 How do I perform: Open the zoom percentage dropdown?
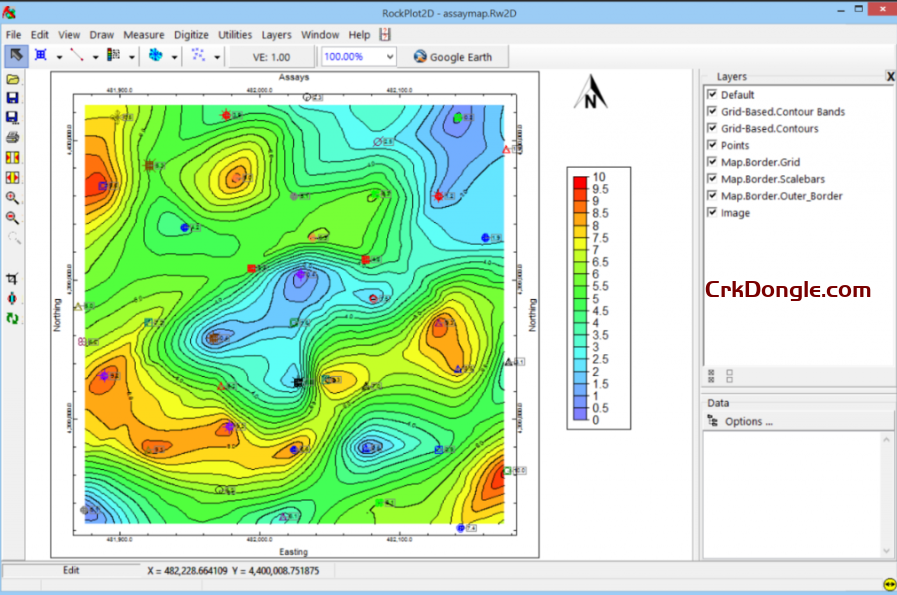pos(389,57)
